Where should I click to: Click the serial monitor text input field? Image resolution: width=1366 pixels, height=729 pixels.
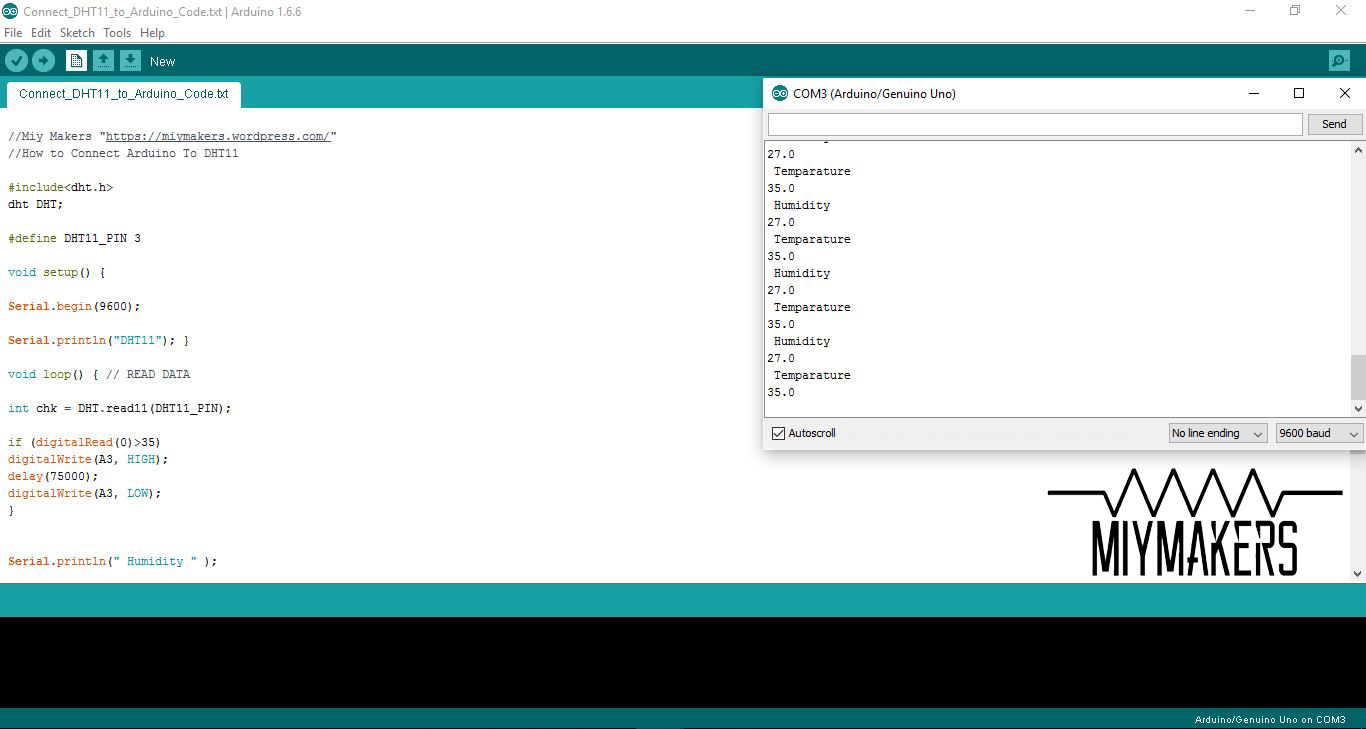[x=1035, y=124]
